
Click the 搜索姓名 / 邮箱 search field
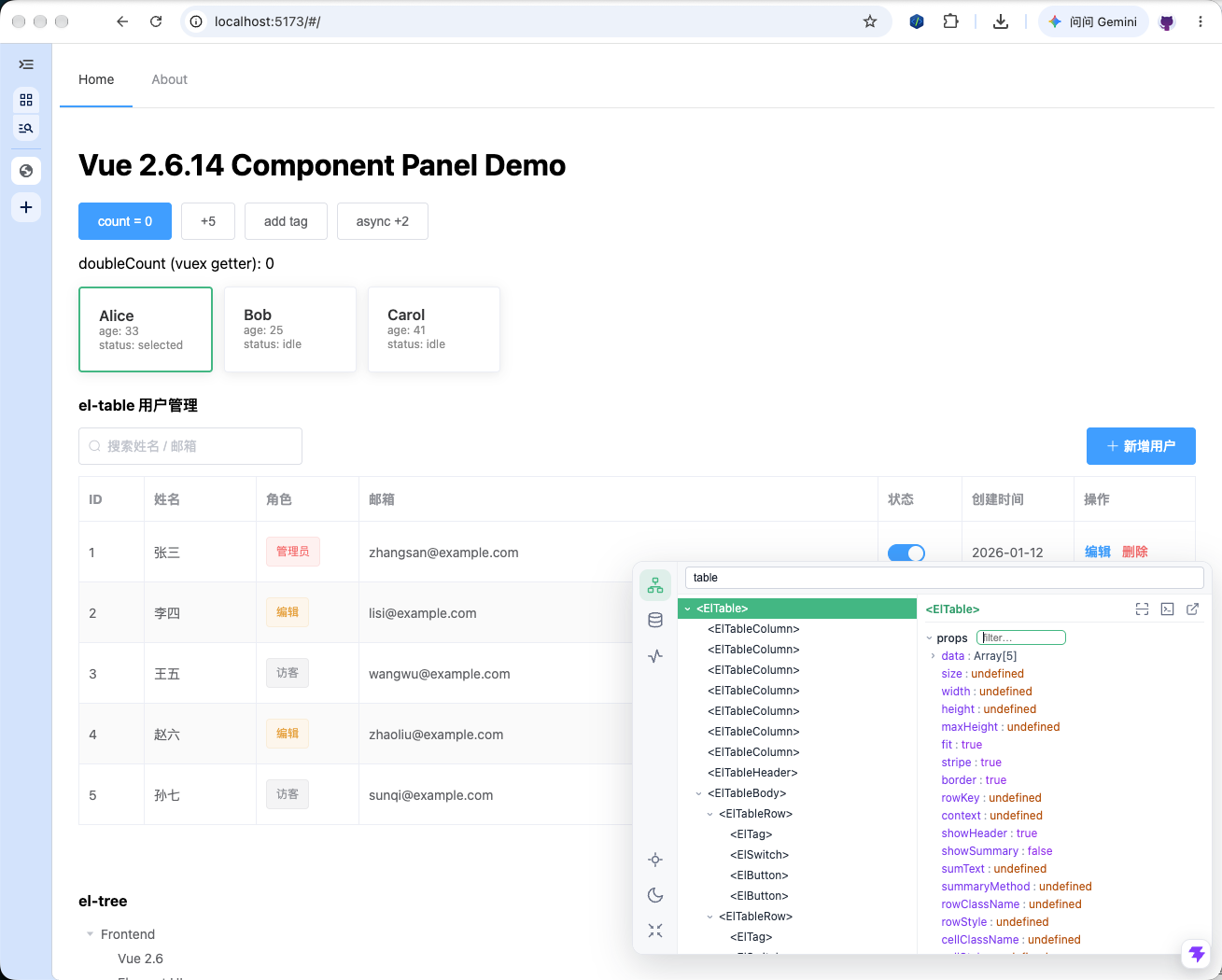(190, 446)
